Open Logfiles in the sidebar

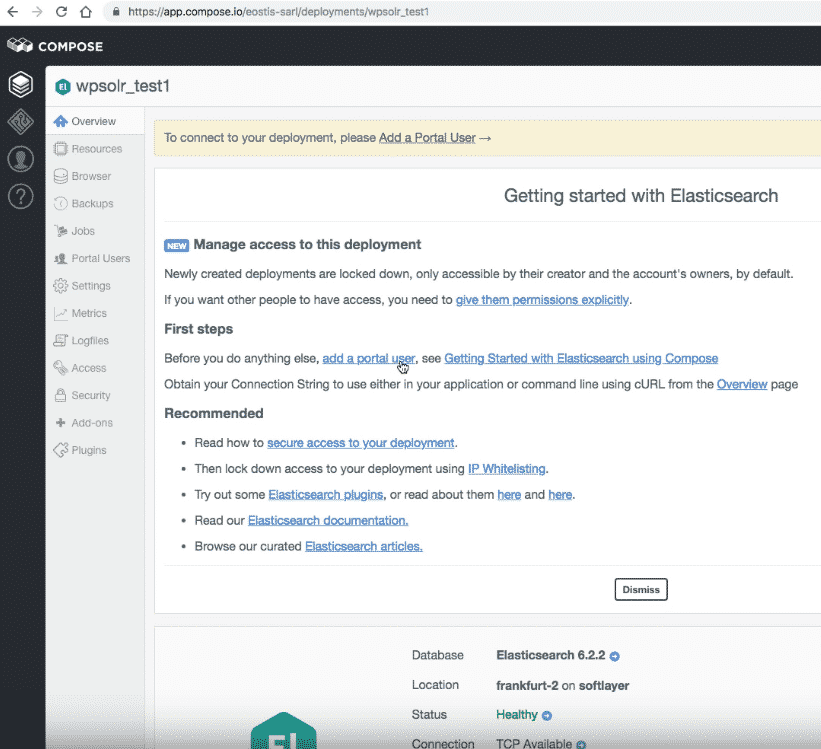pos(95,340)
